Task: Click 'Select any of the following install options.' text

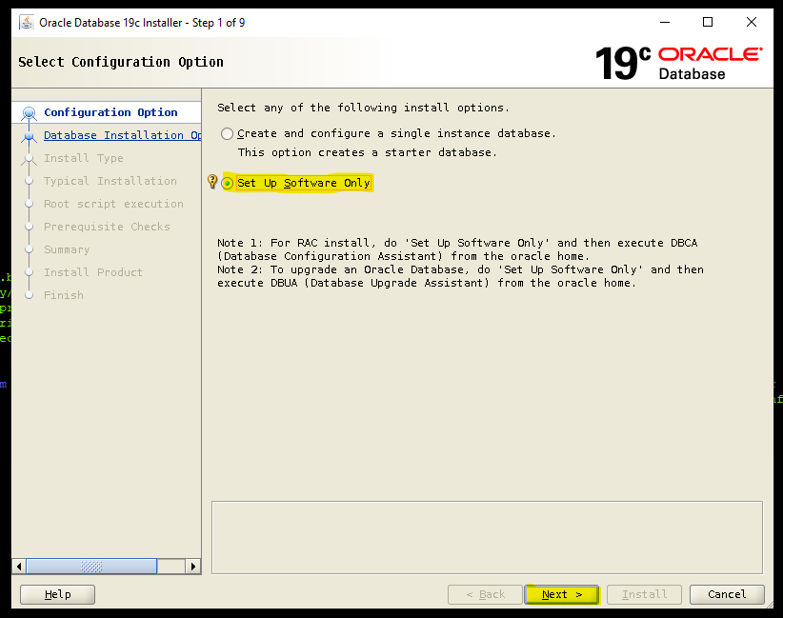Action: pos(363,108)
